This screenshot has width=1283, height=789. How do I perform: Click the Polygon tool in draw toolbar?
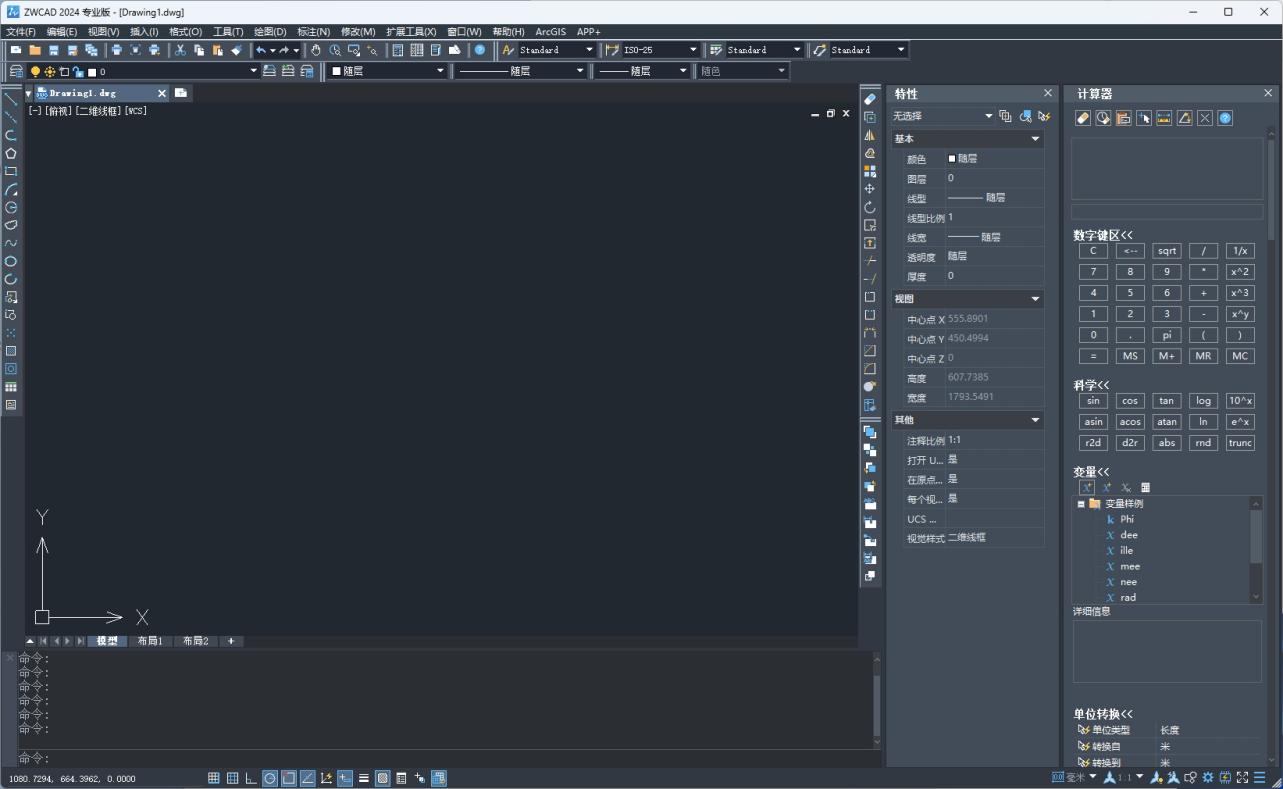(11, 153)
